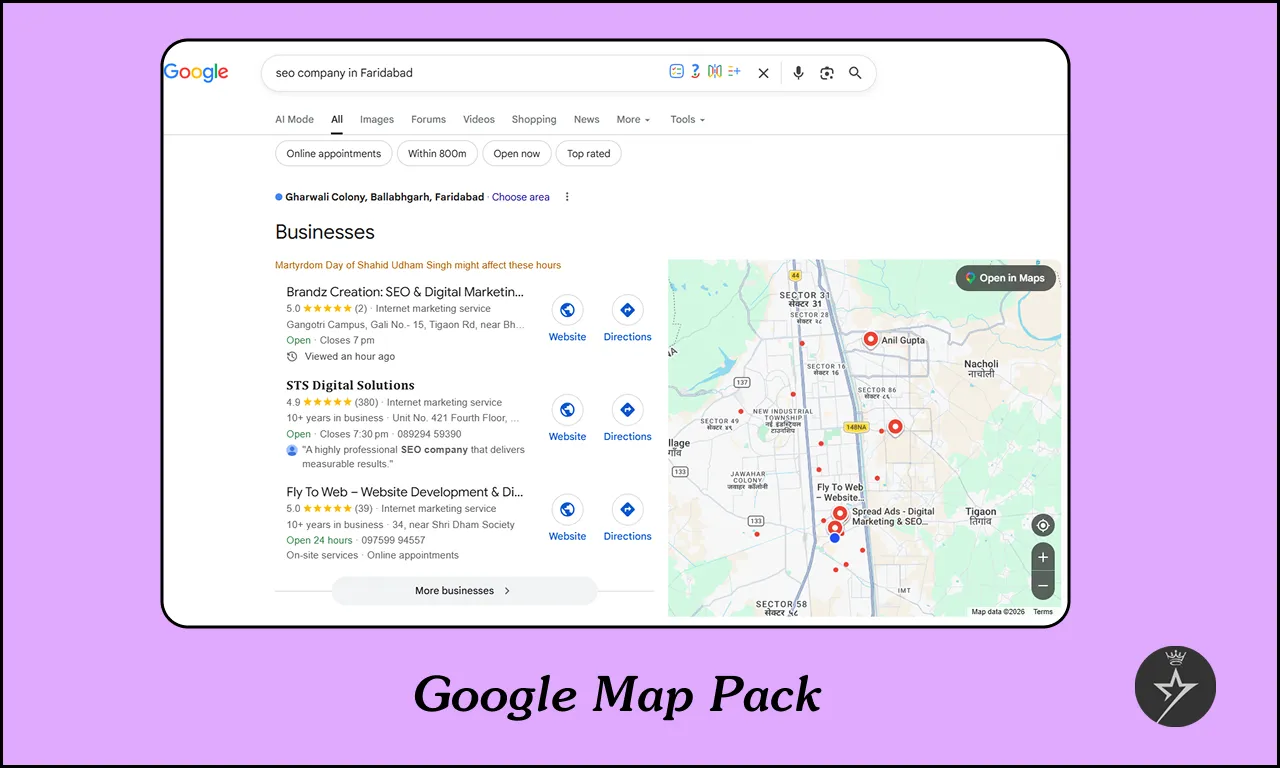Click the Martyrdom Day of Shahid Udham Singh notice
1280x768 pixels.
click(418, 265)
